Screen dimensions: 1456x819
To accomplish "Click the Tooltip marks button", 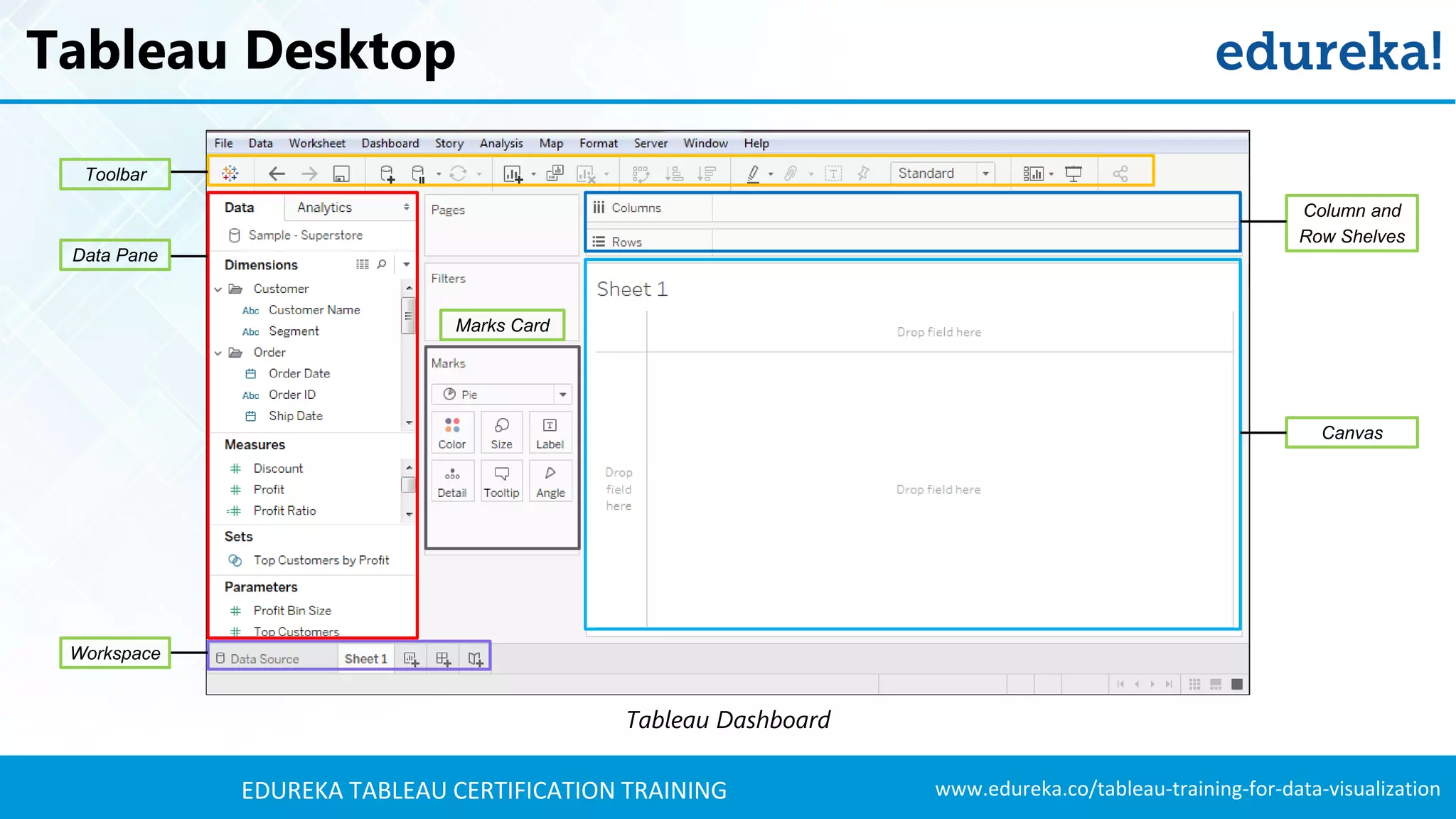I will (501, 481).
